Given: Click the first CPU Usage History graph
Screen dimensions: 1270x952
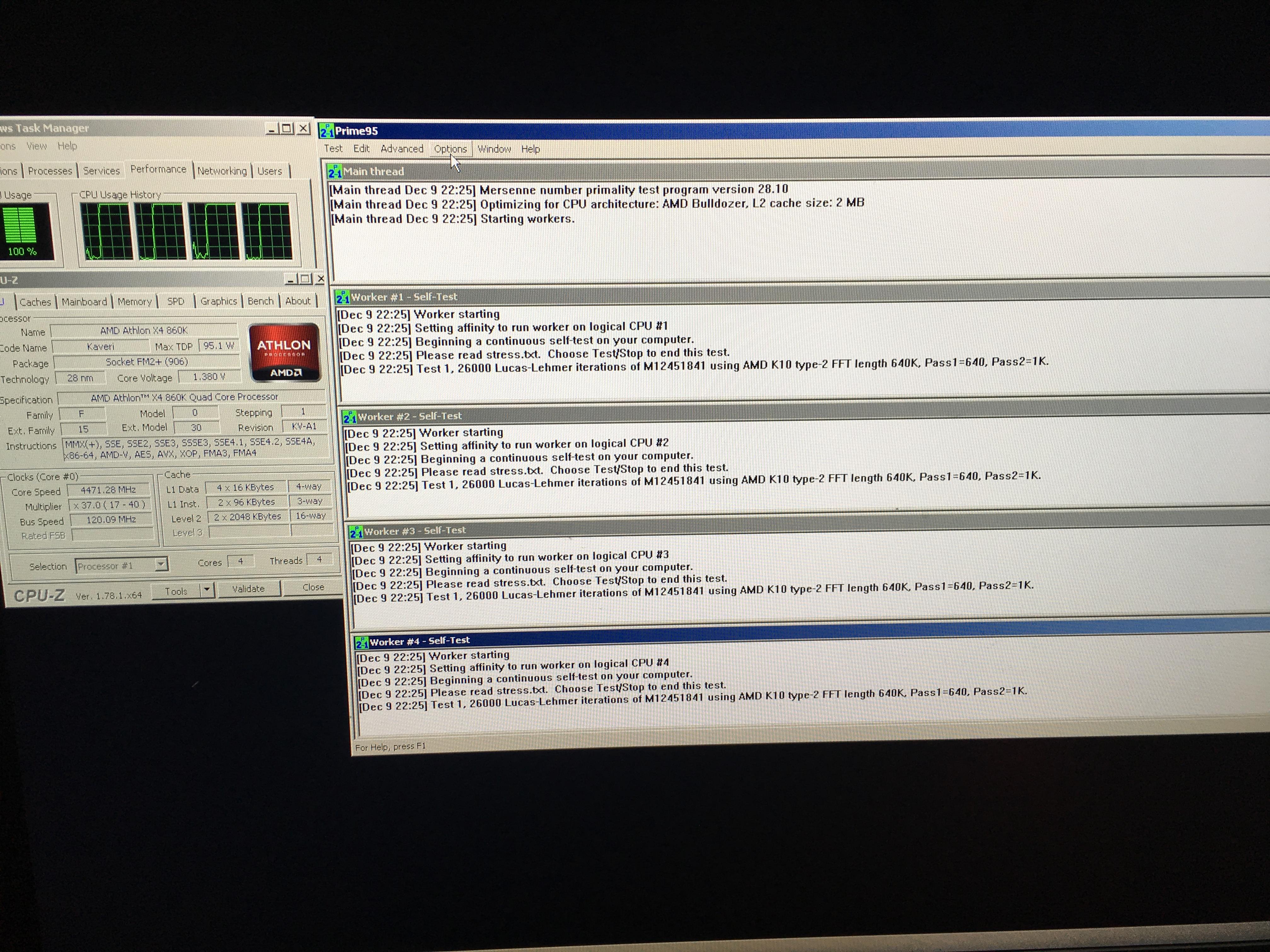Looking at the screenshot, I should pyautogui.click(x=106, y=231).
